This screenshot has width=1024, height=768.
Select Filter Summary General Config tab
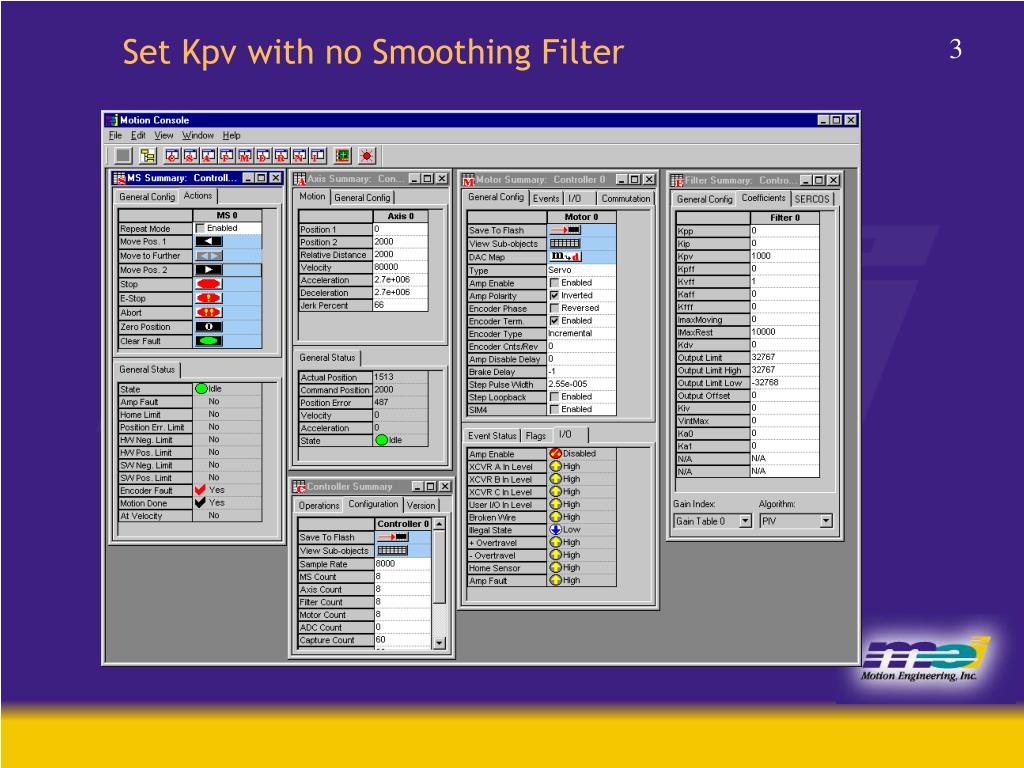705,199
